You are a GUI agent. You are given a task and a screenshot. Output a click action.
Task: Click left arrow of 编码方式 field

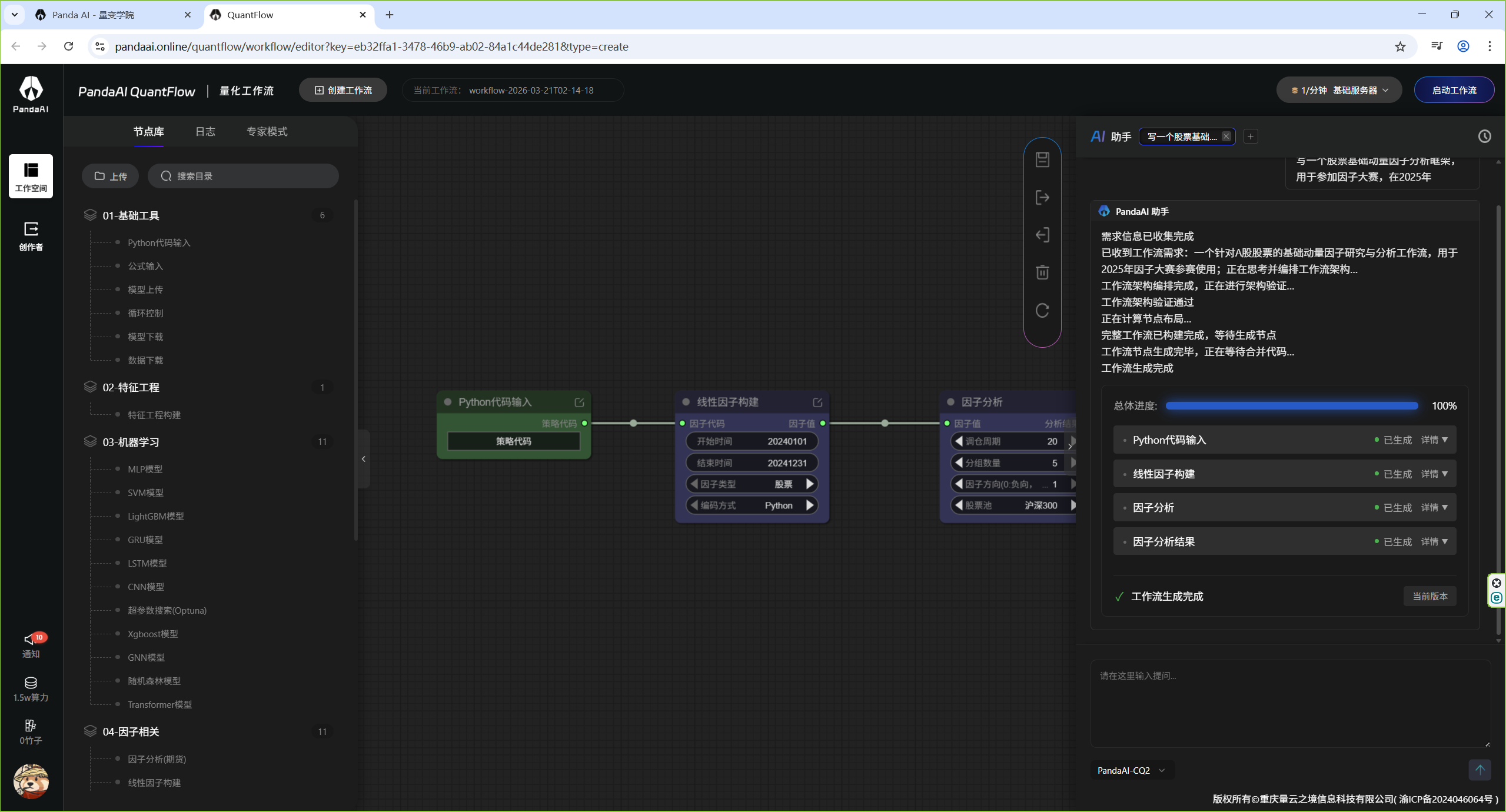click(694, 505)
